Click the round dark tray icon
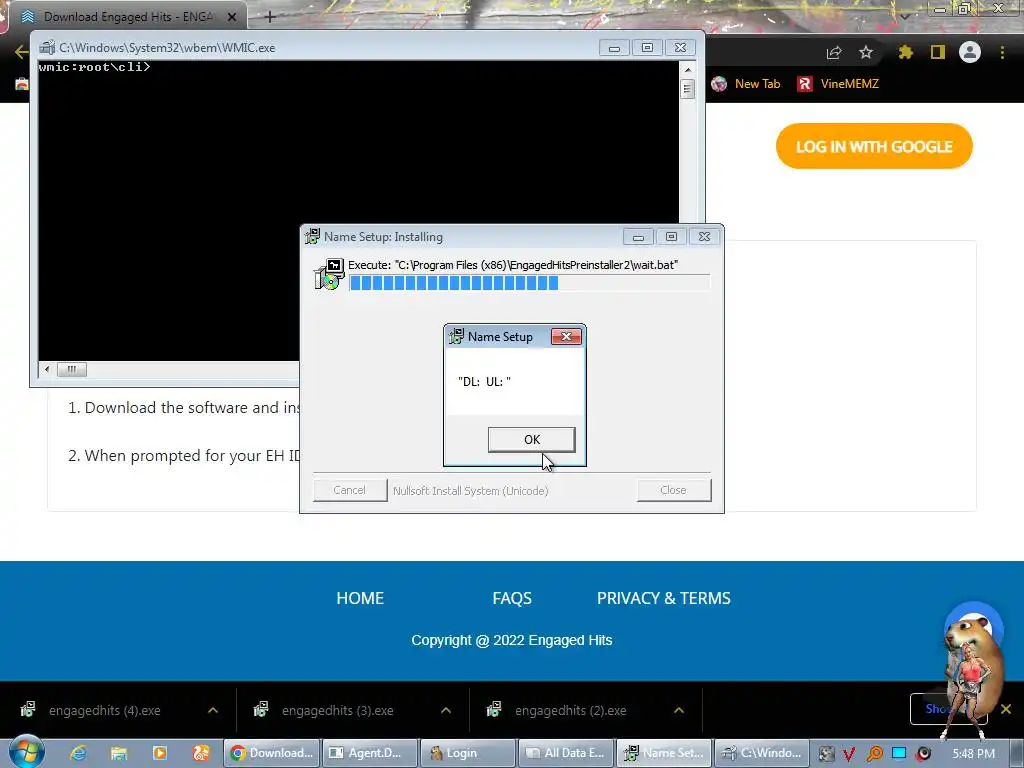 923,754
